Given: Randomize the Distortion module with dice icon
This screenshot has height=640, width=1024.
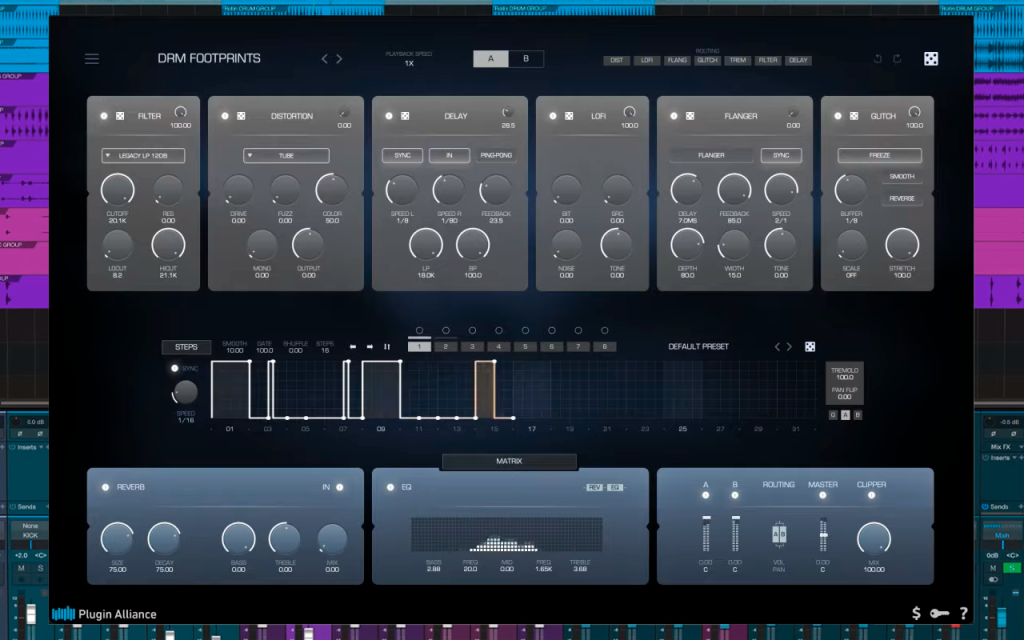Looking at the screenshot, I should point(241,116).
